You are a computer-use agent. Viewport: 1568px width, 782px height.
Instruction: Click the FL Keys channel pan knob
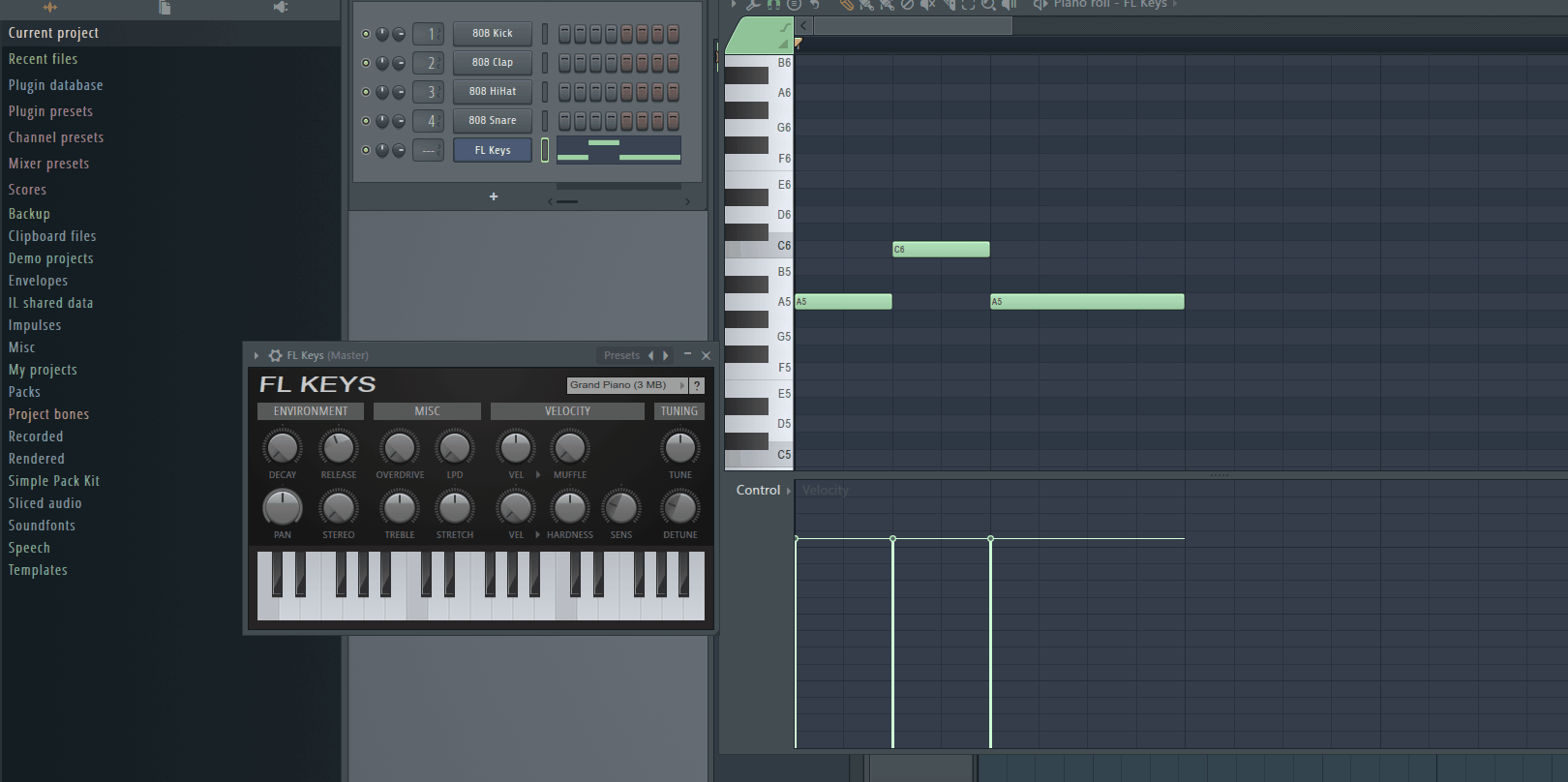pos(382,150)
